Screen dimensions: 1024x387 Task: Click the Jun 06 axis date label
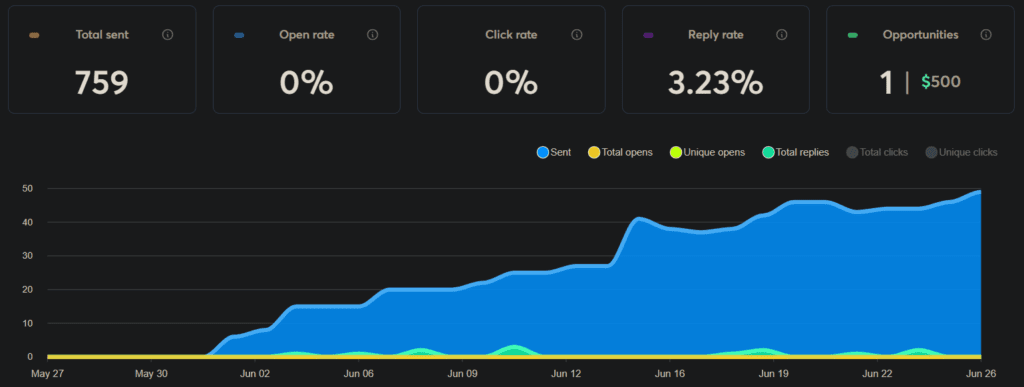[359, 374]
